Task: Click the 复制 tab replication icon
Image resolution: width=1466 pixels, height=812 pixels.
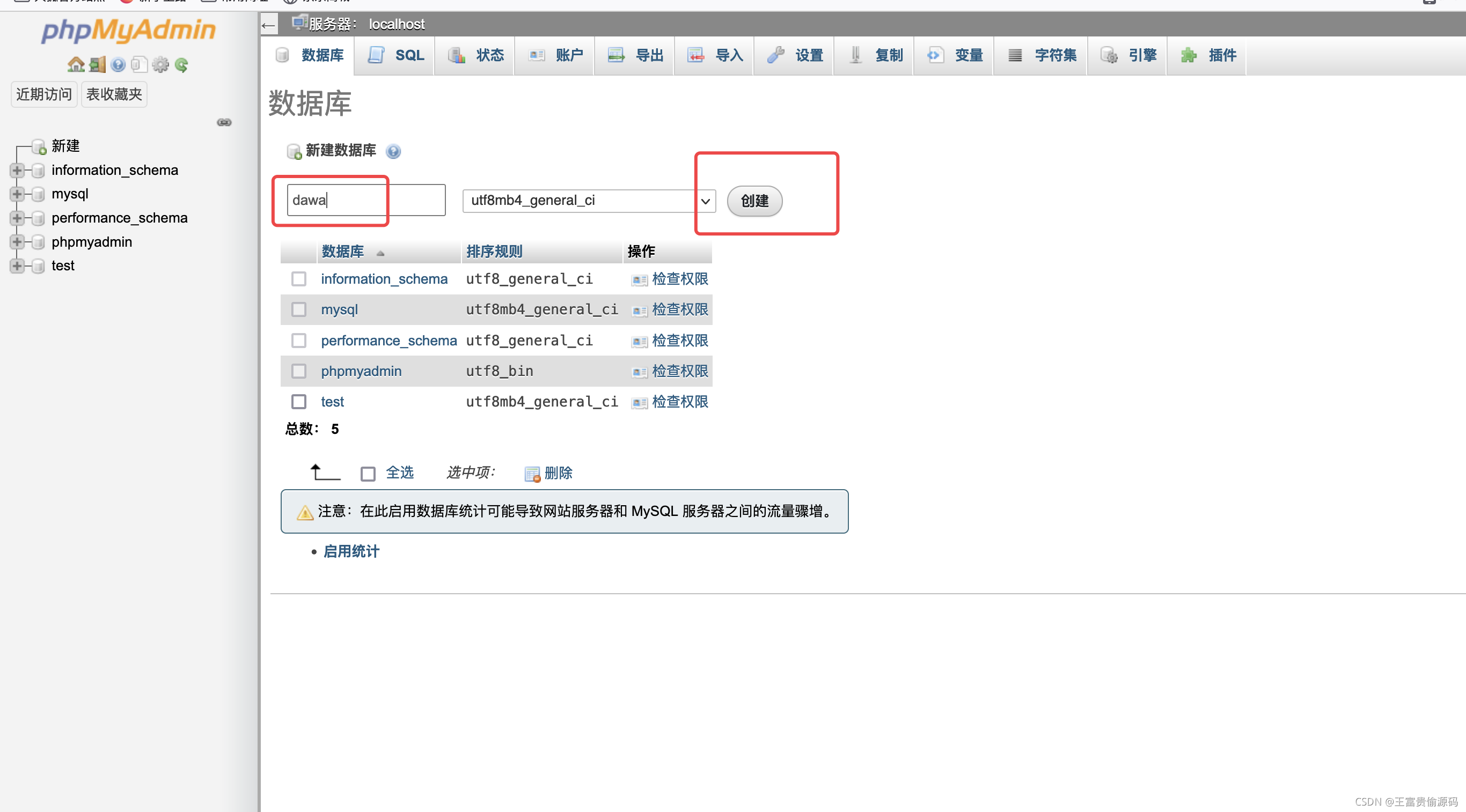Action: pos(855,55)
